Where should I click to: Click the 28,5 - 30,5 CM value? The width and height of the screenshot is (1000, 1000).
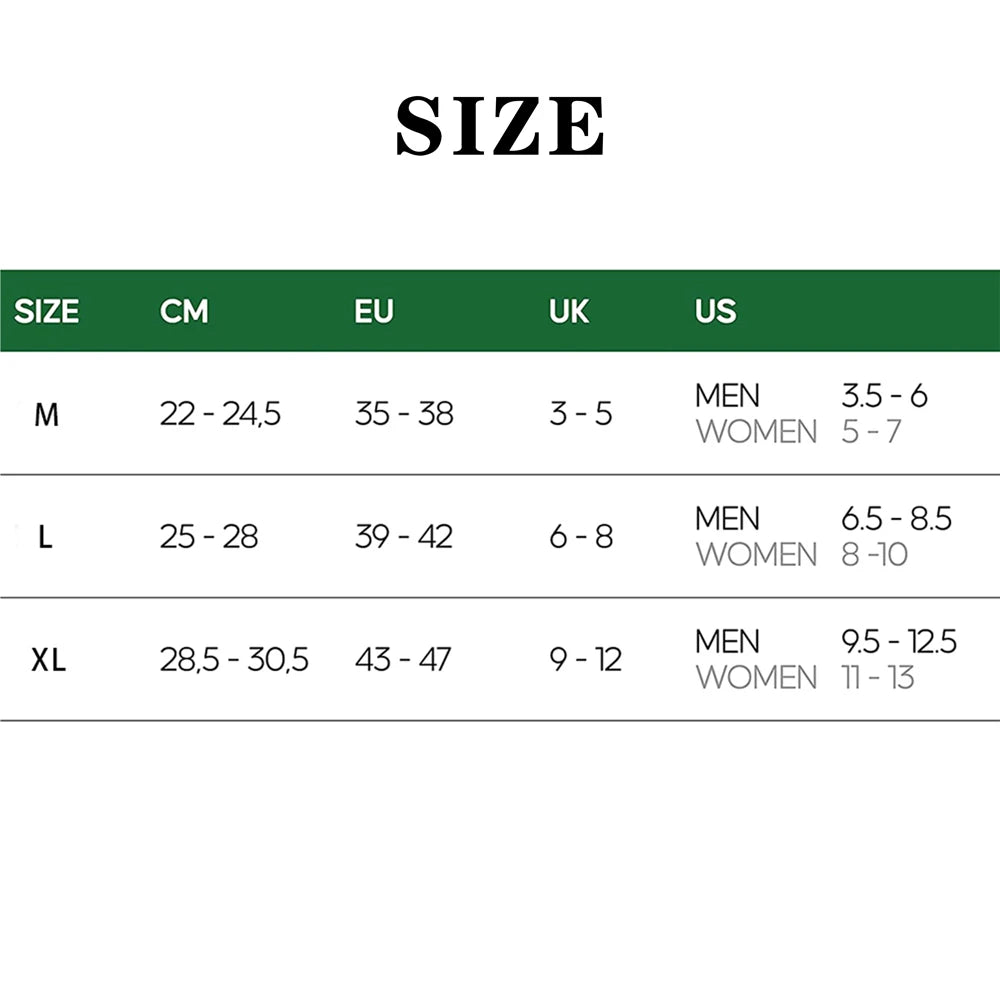point(234,660)
